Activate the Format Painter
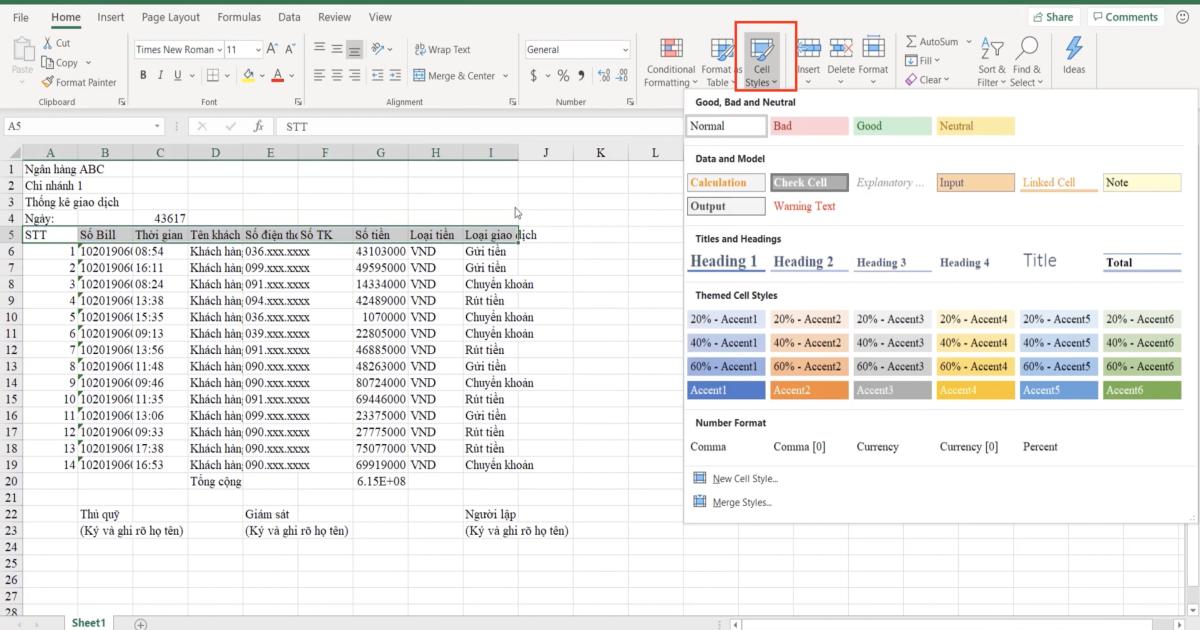The width and height of the screenshot is (1200, 630). tap(80, 82)
